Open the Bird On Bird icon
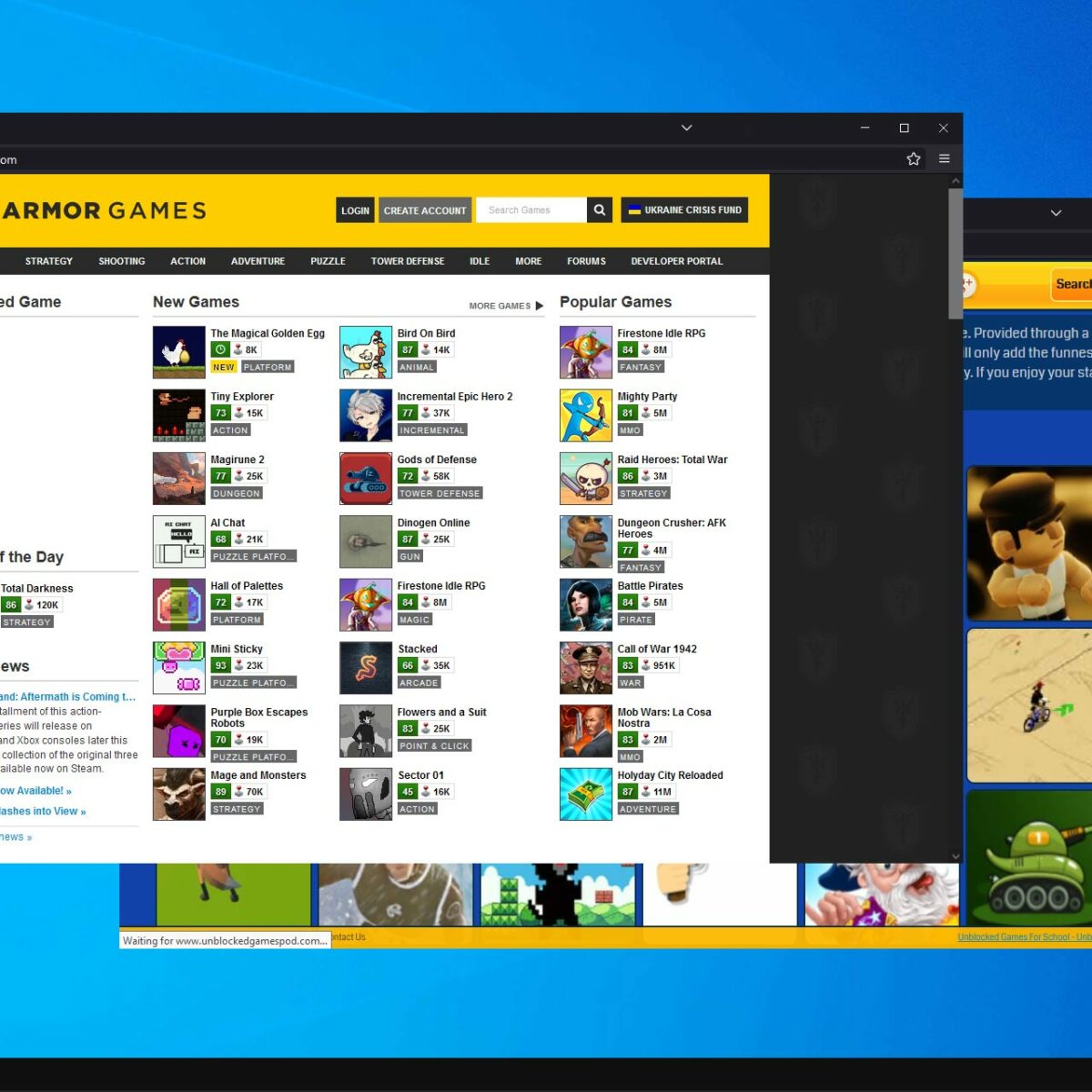 point(366,351)
